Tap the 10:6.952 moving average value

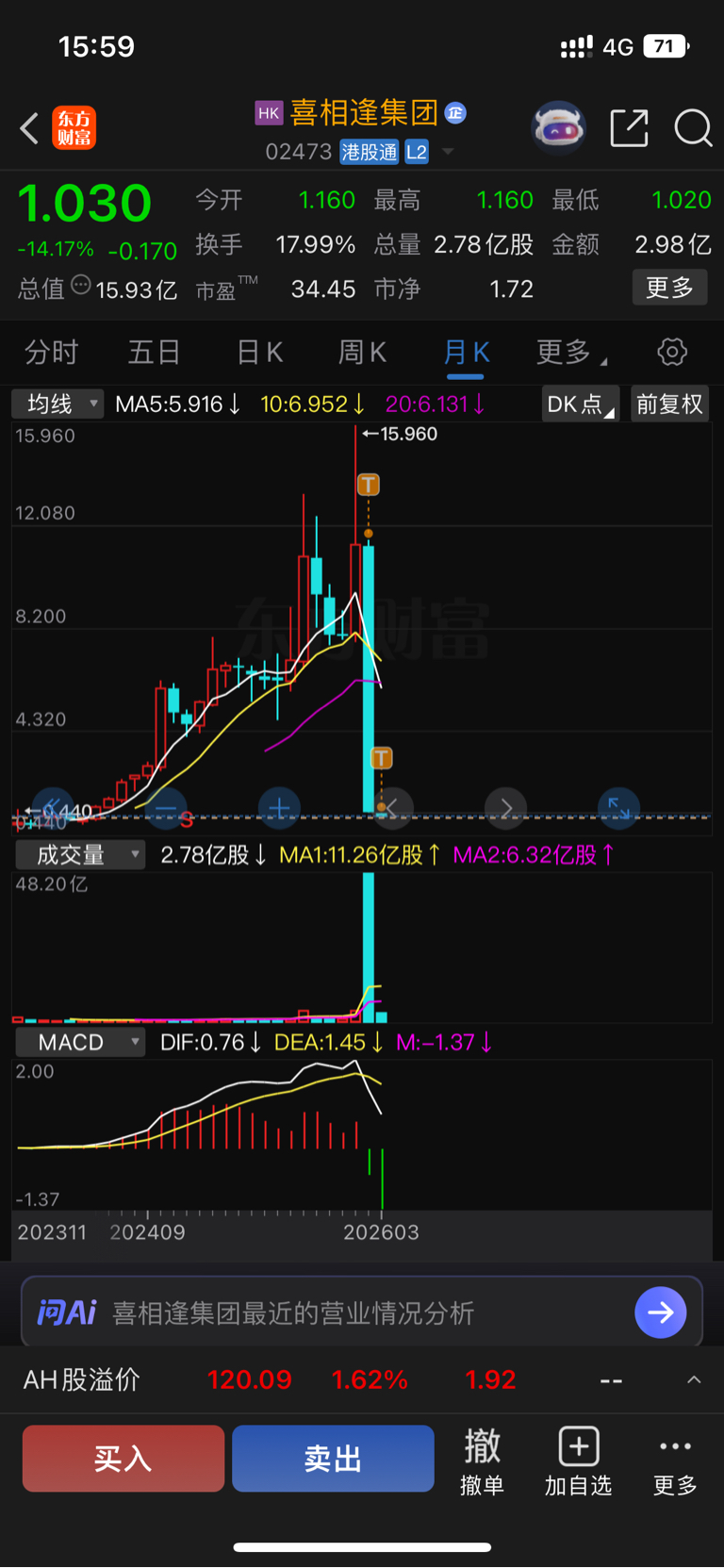click(312, 404)
